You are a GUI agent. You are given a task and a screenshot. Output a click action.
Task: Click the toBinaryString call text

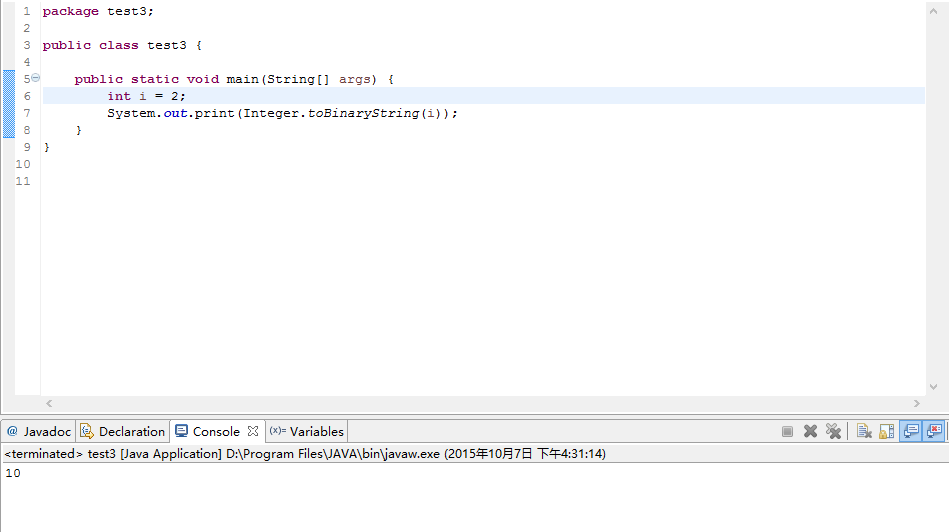pyautogui.click(x=363, y=113)
